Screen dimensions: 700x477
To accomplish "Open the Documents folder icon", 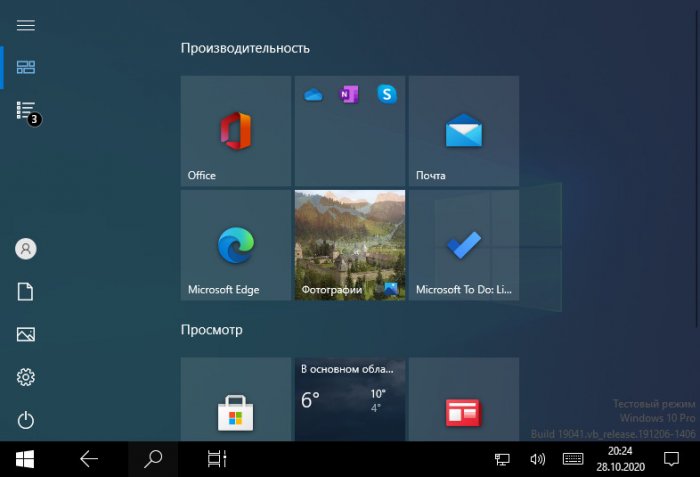I will 25,291.
